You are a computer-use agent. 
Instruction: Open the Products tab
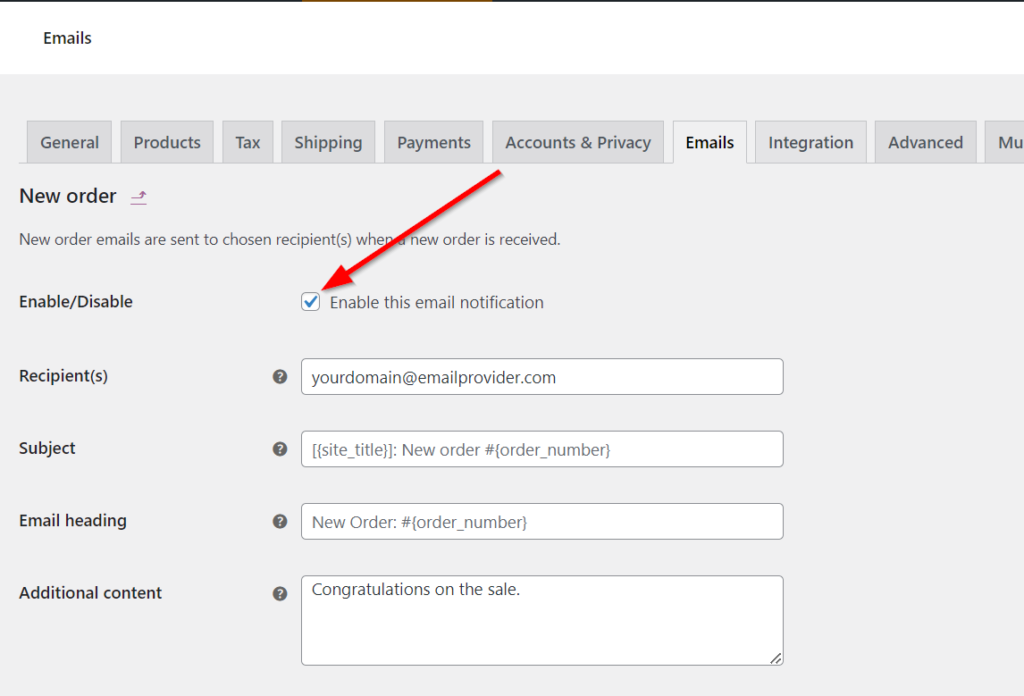pyautogui.click(x=166, y=142)
